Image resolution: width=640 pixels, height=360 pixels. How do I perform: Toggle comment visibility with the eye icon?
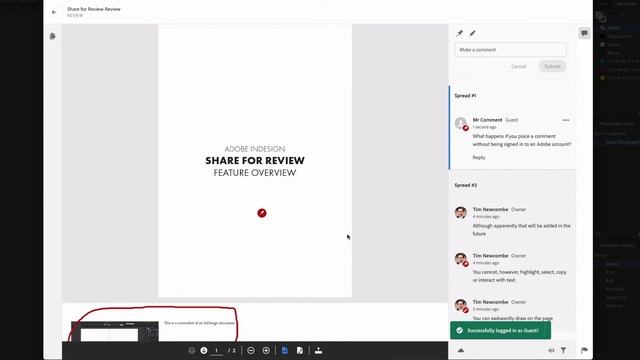tap(551, 350)
